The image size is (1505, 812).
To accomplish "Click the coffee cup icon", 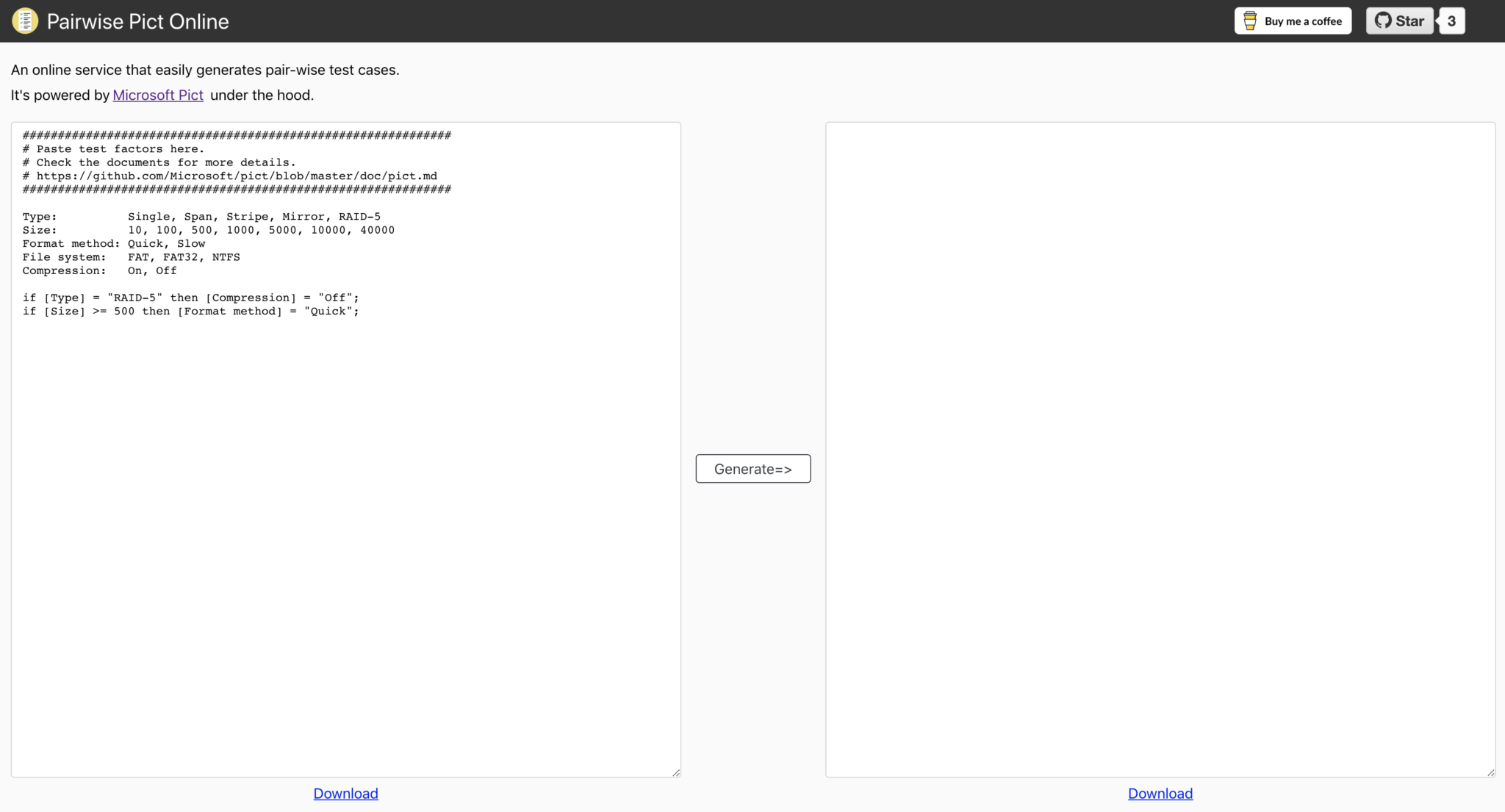I will tap(1249, 21).
